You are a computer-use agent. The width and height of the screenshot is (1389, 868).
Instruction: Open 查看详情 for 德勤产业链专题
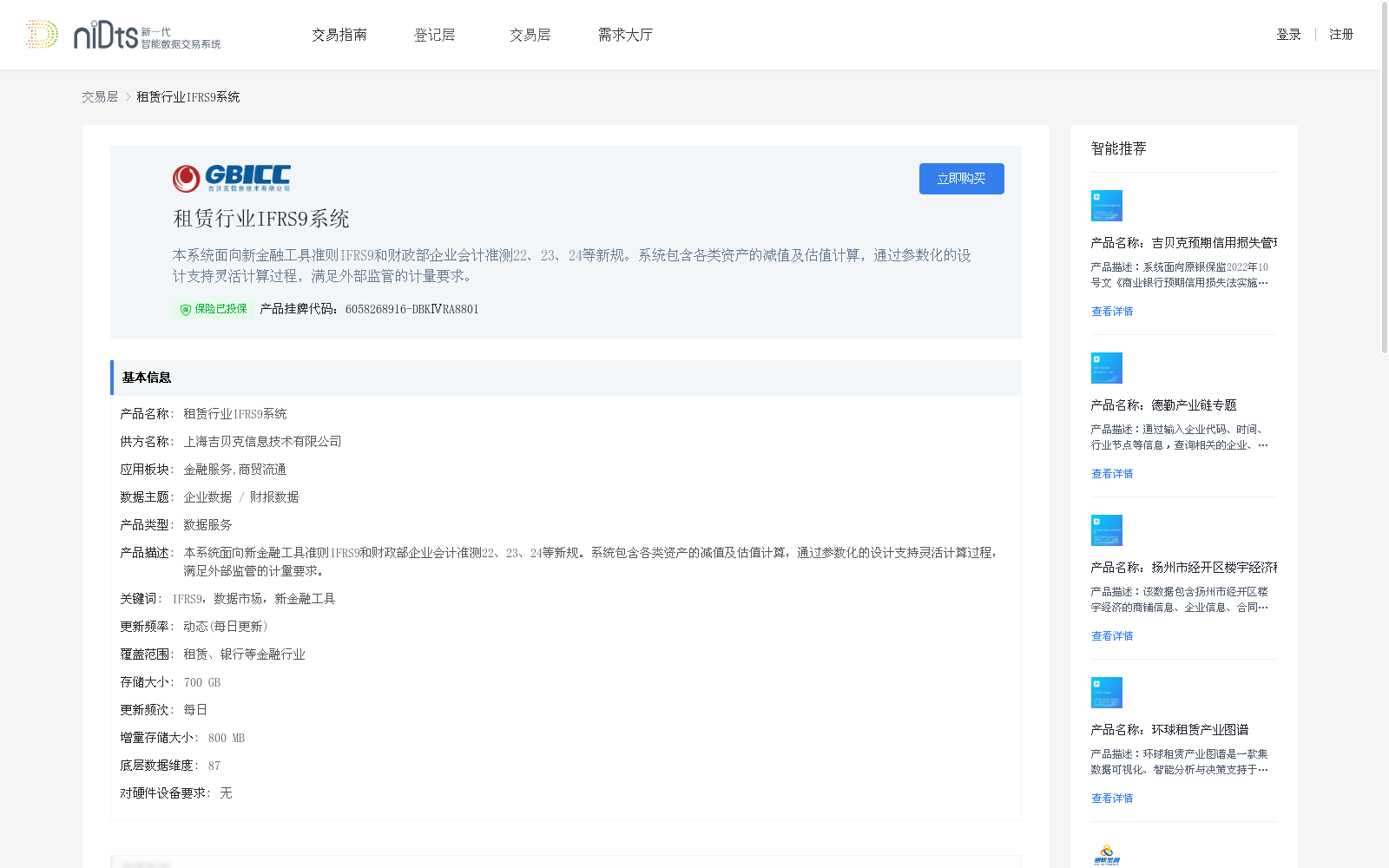[x=1112, y=474]
